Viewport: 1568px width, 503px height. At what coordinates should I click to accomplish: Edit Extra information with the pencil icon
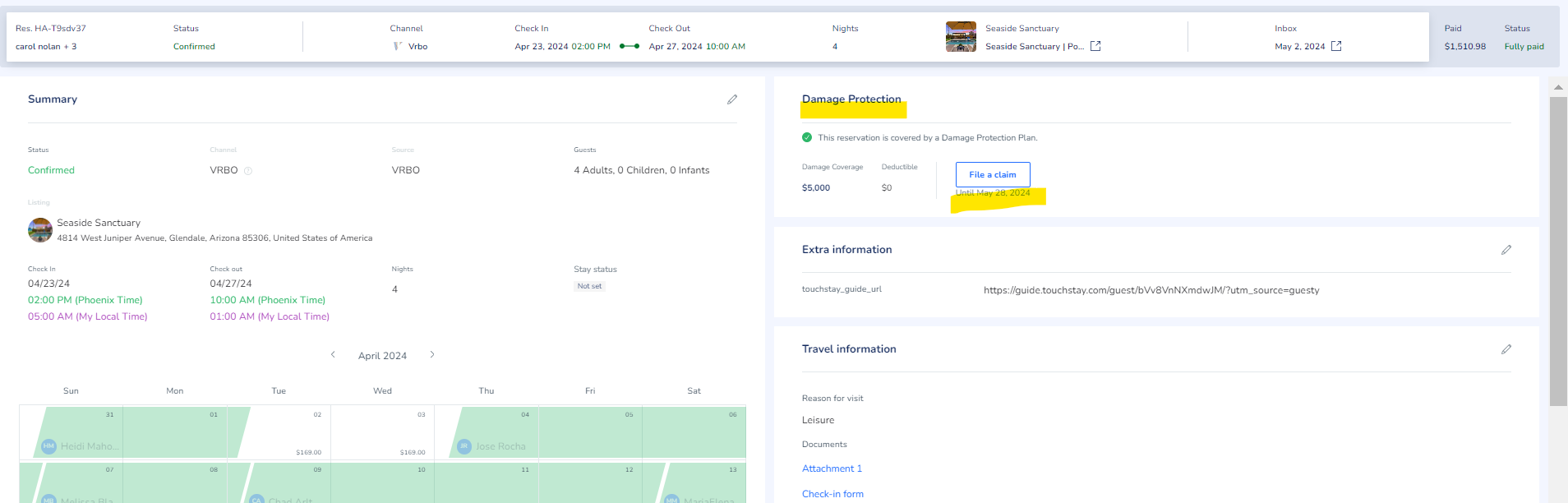coord(1506,250)
